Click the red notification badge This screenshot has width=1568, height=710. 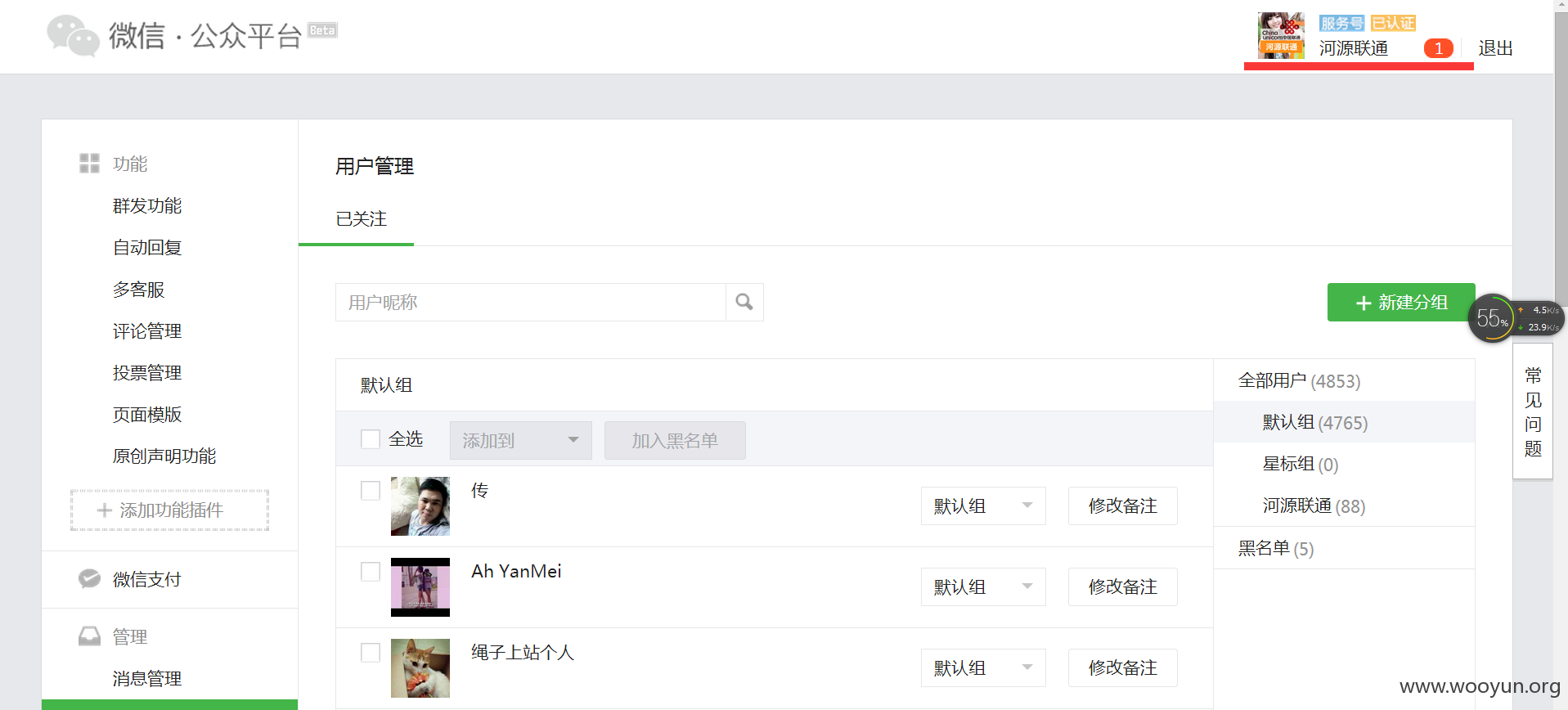[x=1439, y=48]
